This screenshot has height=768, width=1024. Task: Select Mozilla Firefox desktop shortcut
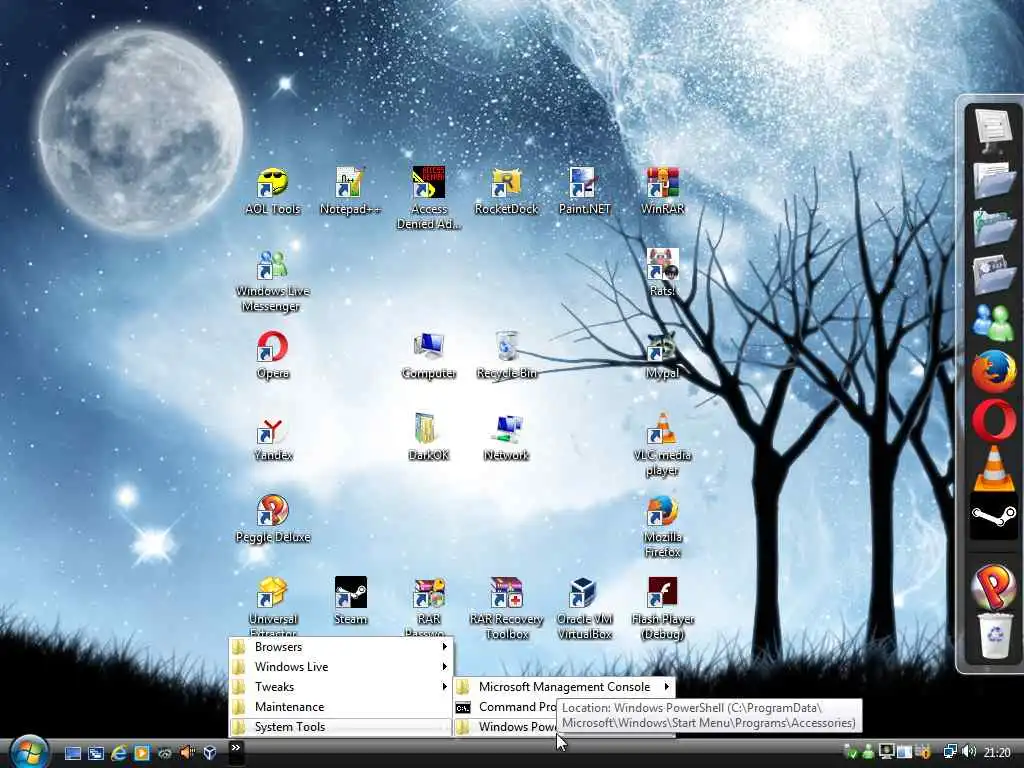point(662,527)
